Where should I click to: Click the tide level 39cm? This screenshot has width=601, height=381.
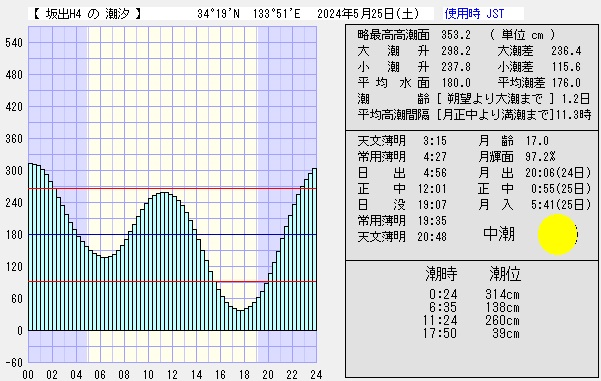pos(506,333)
